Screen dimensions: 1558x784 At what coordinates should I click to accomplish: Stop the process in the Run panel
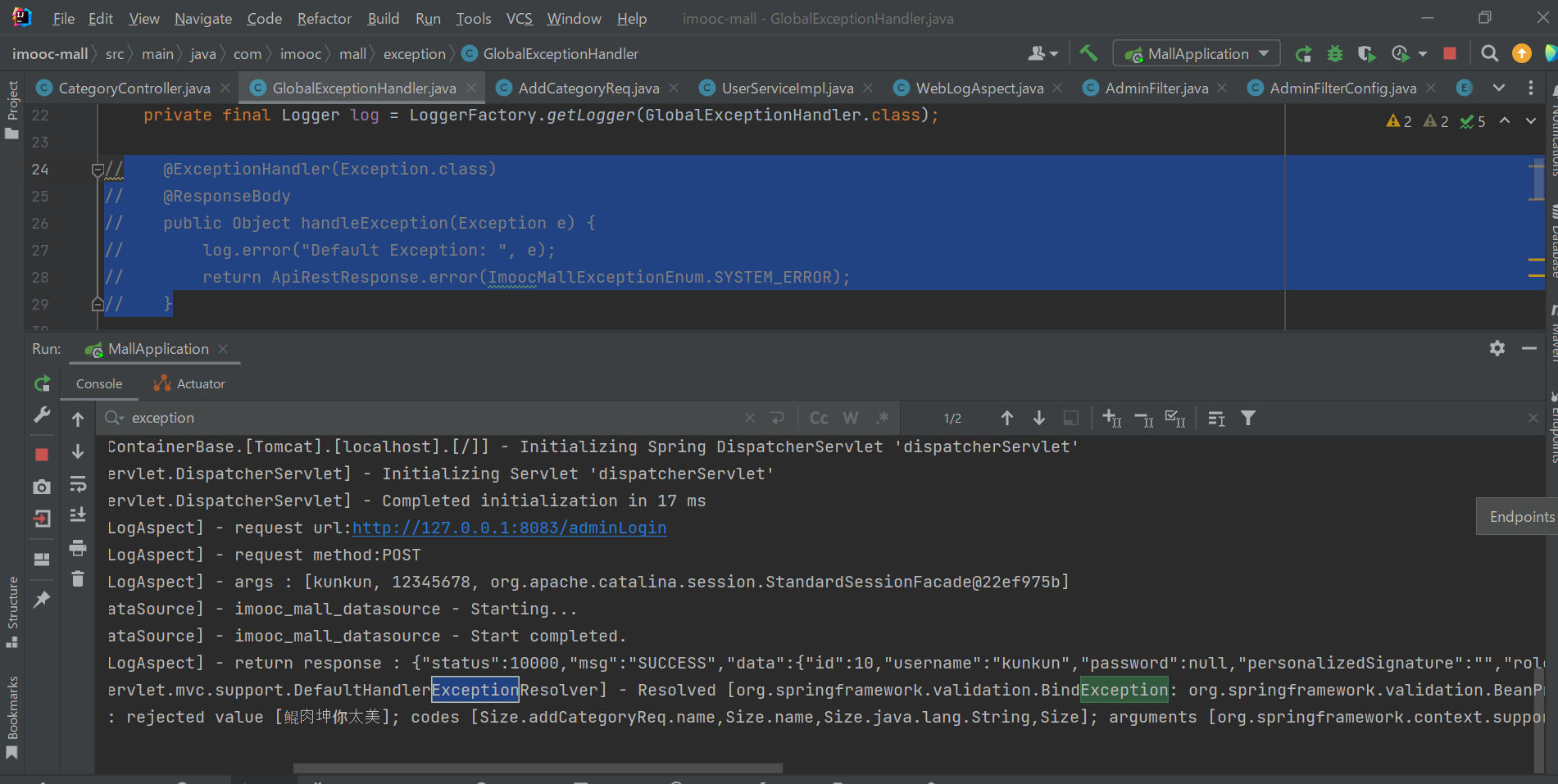coord(43,455)
